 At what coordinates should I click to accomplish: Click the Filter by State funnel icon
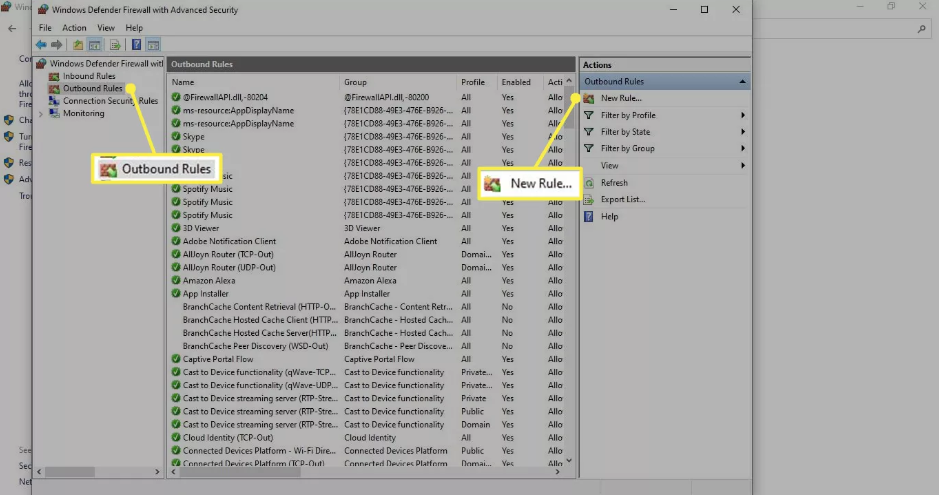pos(589,132)
